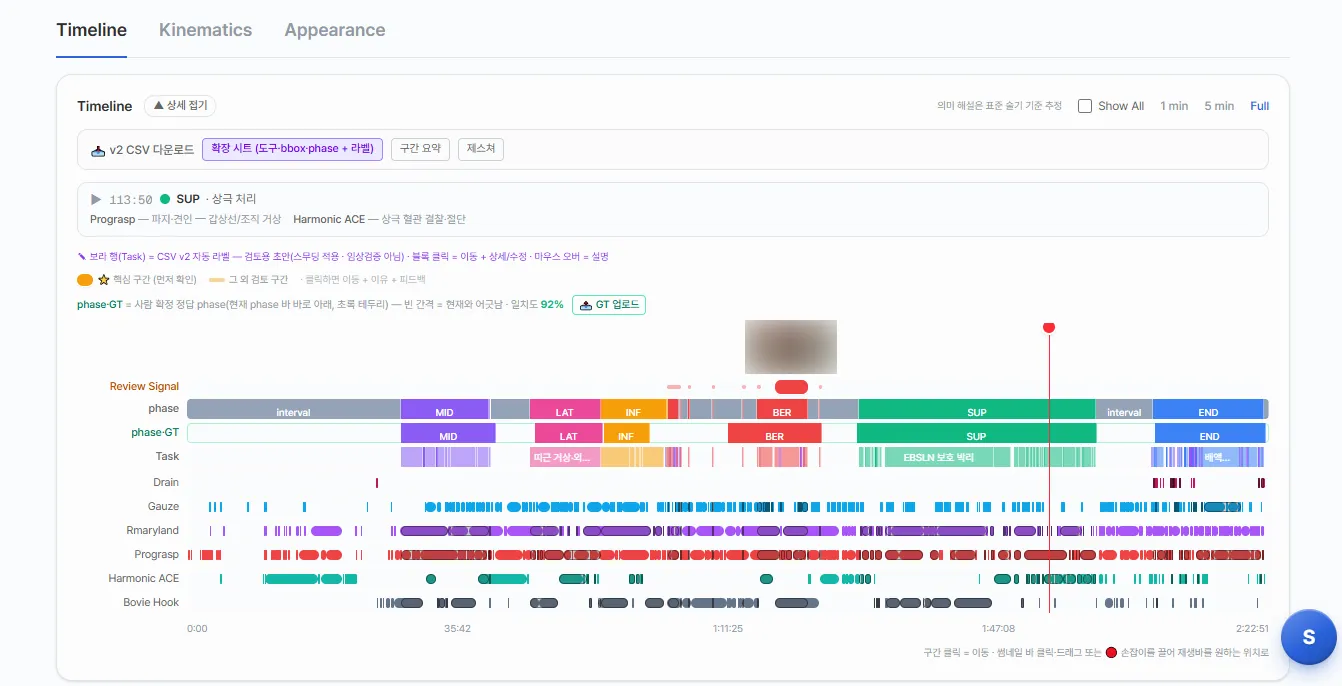Play from 113:50 with play icon
The height and width of the screenshot is (686, 1342).
click(x=96, y=199)
